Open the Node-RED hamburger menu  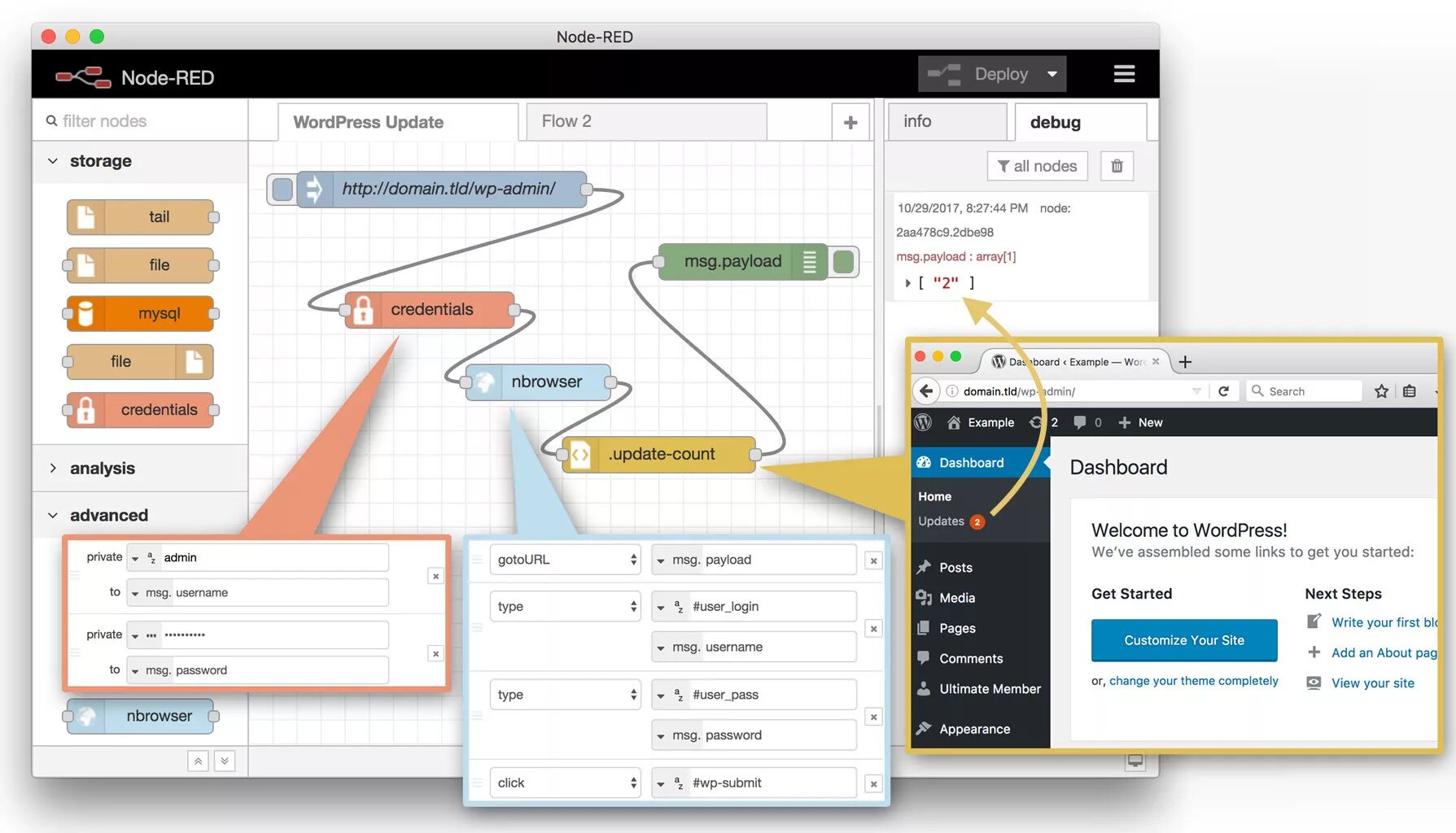1124,74
